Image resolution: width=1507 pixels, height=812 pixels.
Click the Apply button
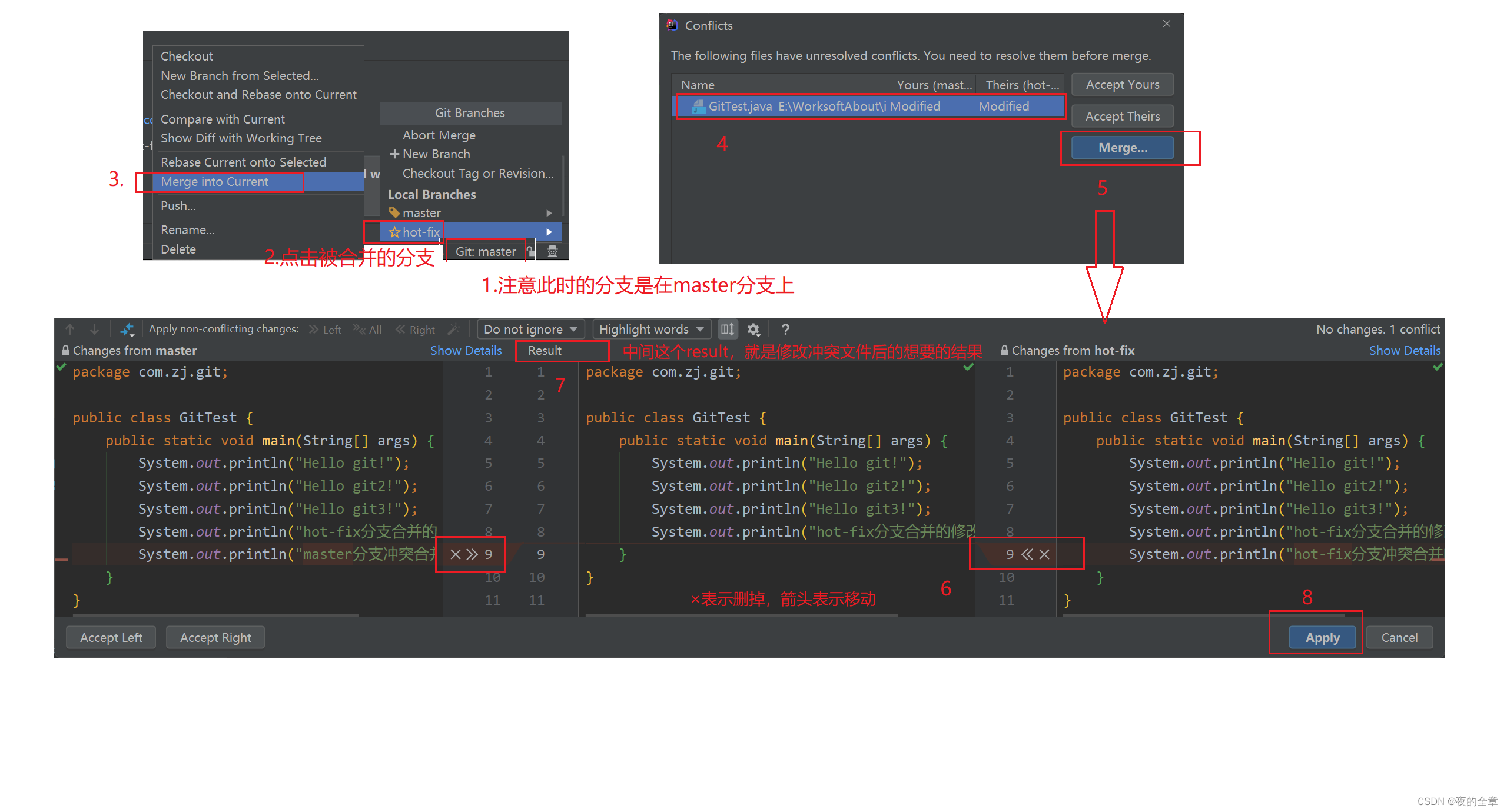[1322, 637]
